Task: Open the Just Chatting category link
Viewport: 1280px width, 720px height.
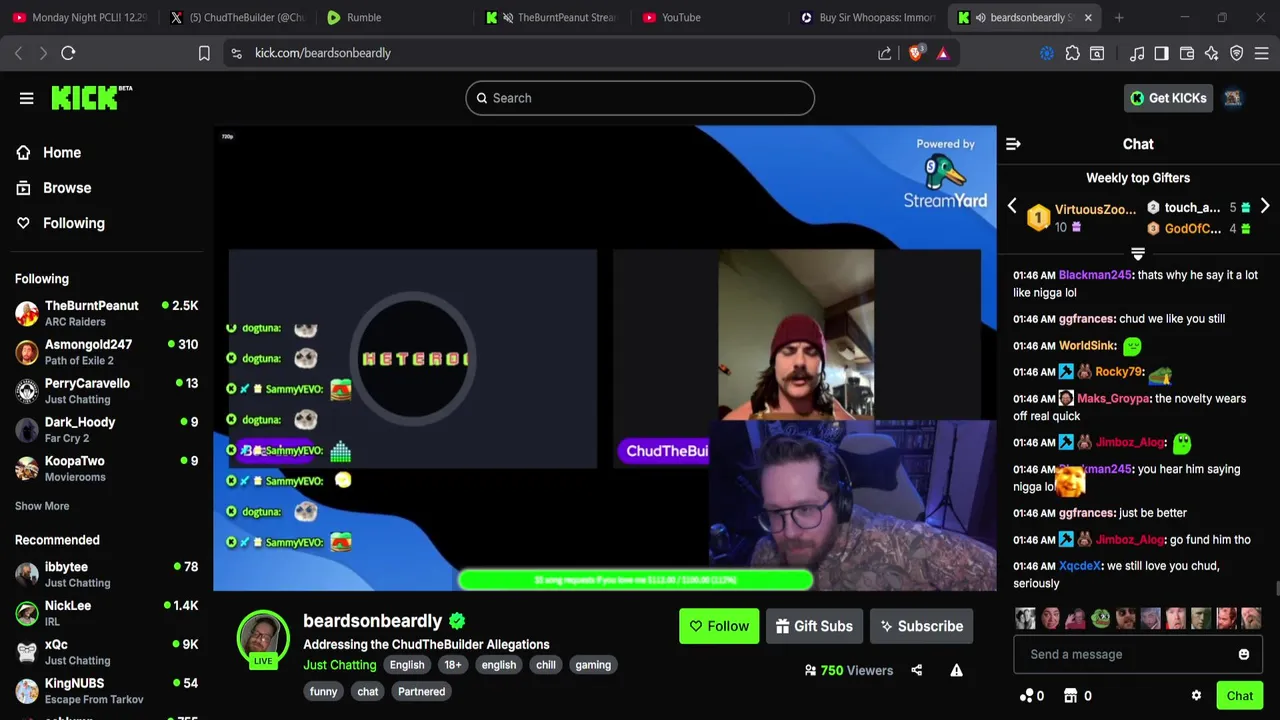Action: [x=340, y=665]
